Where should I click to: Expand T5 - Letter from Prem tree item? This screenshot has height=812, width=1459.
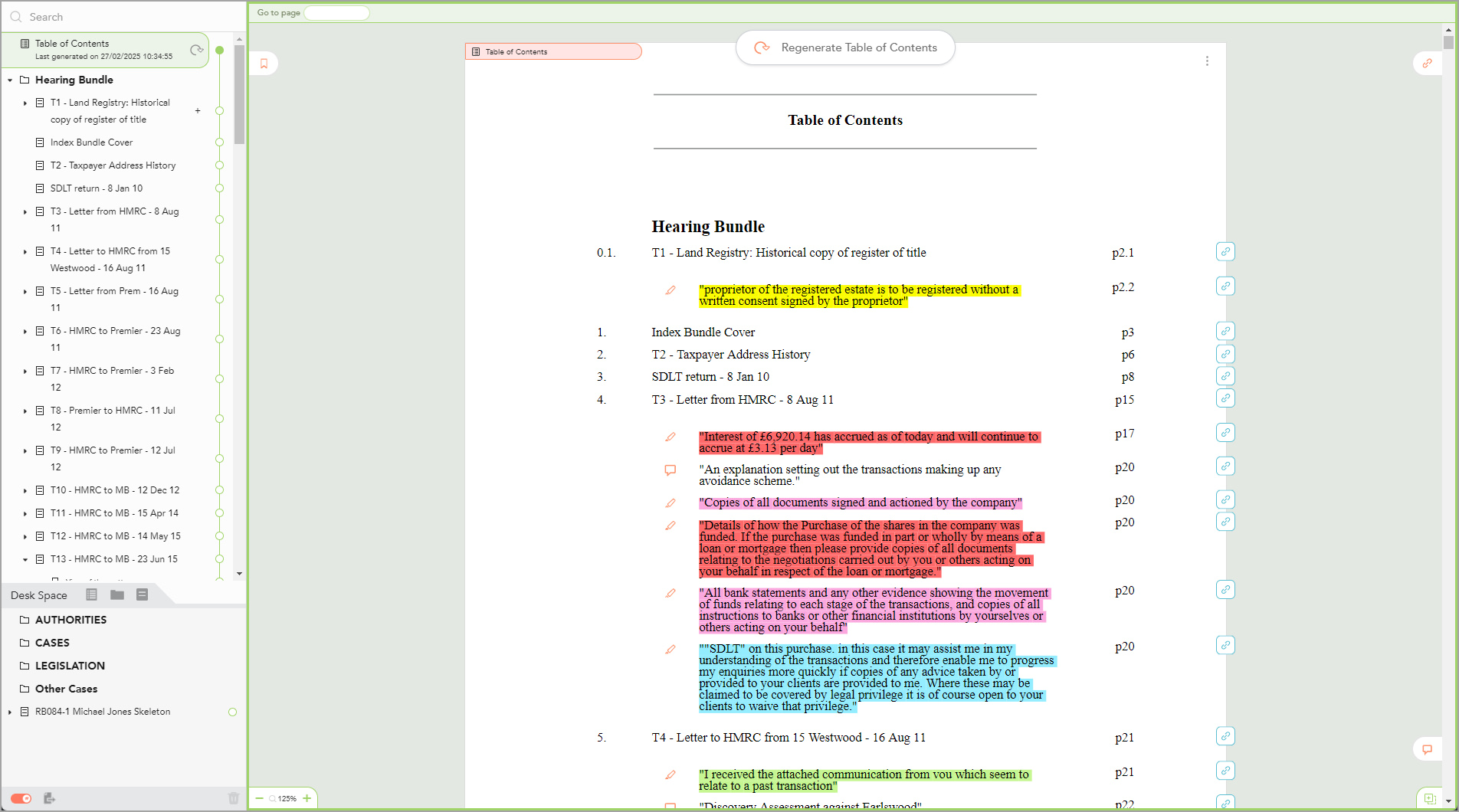point(25,291)
